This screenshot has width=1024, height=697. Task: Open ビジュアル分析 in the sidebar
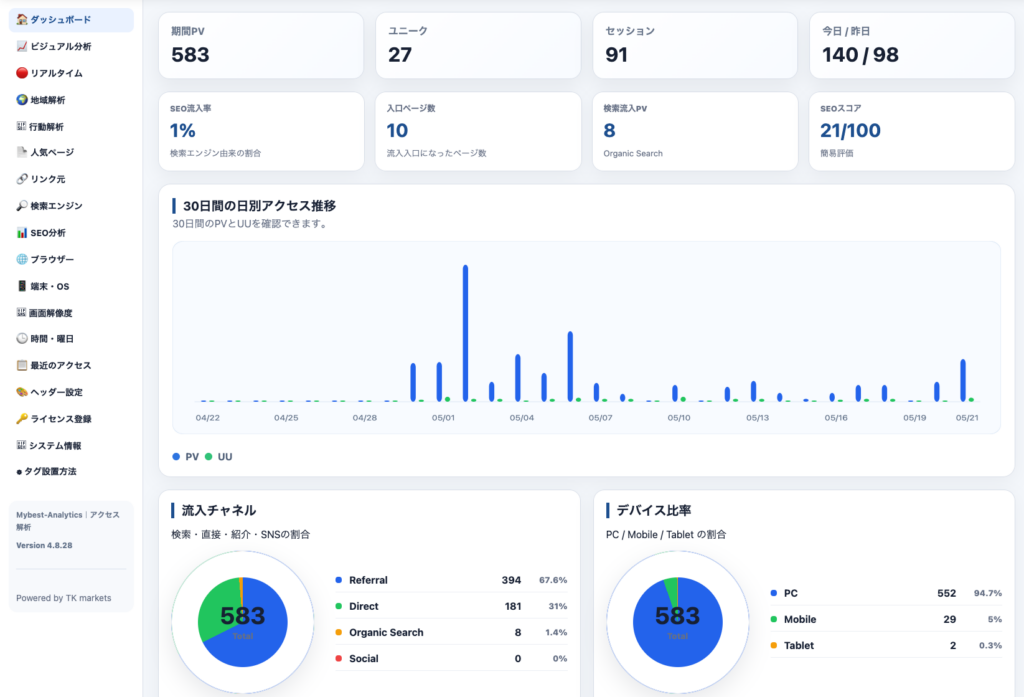71,46
